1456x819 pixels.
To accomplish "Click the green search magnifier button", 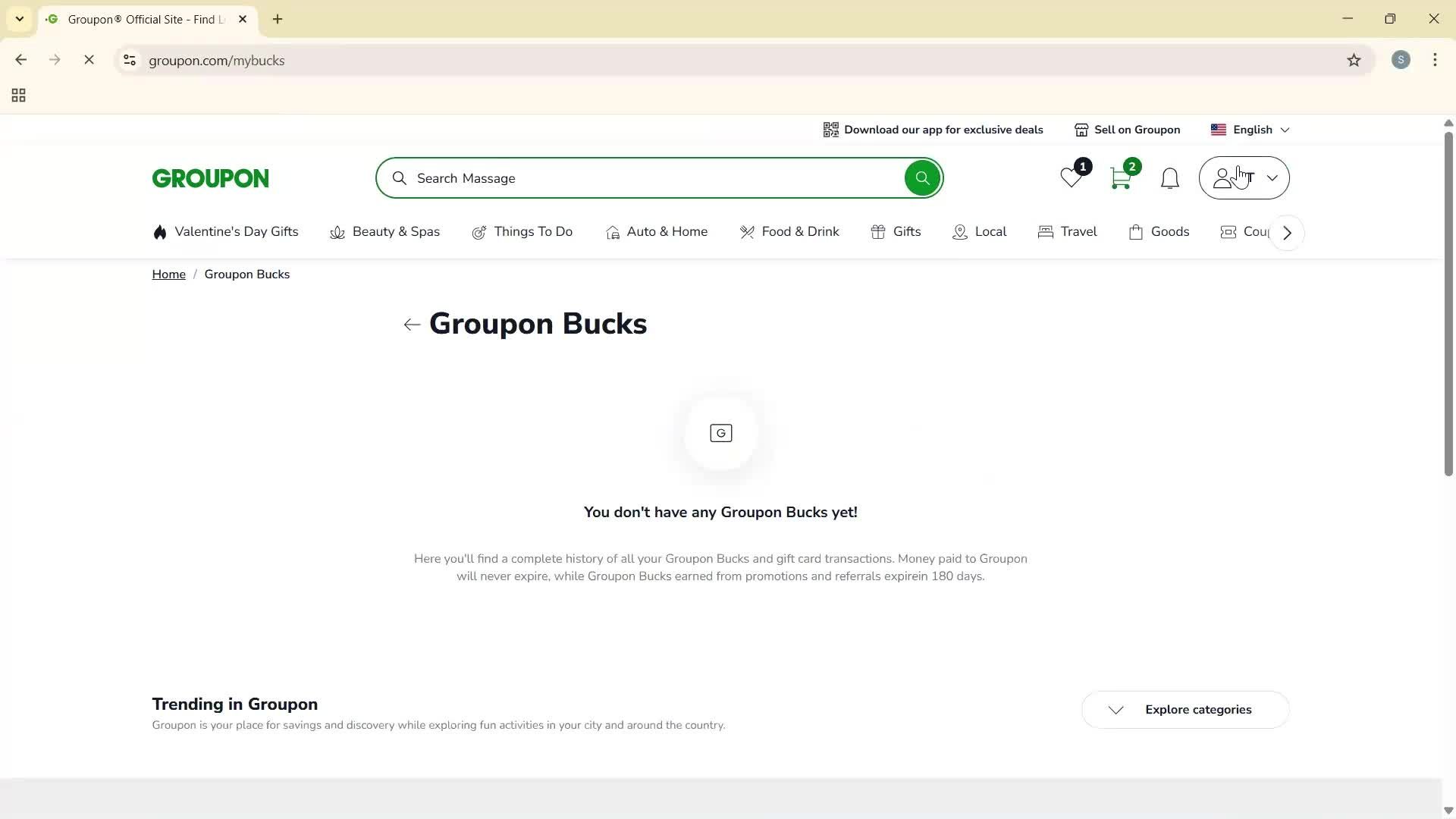I will tap(922, 177).
